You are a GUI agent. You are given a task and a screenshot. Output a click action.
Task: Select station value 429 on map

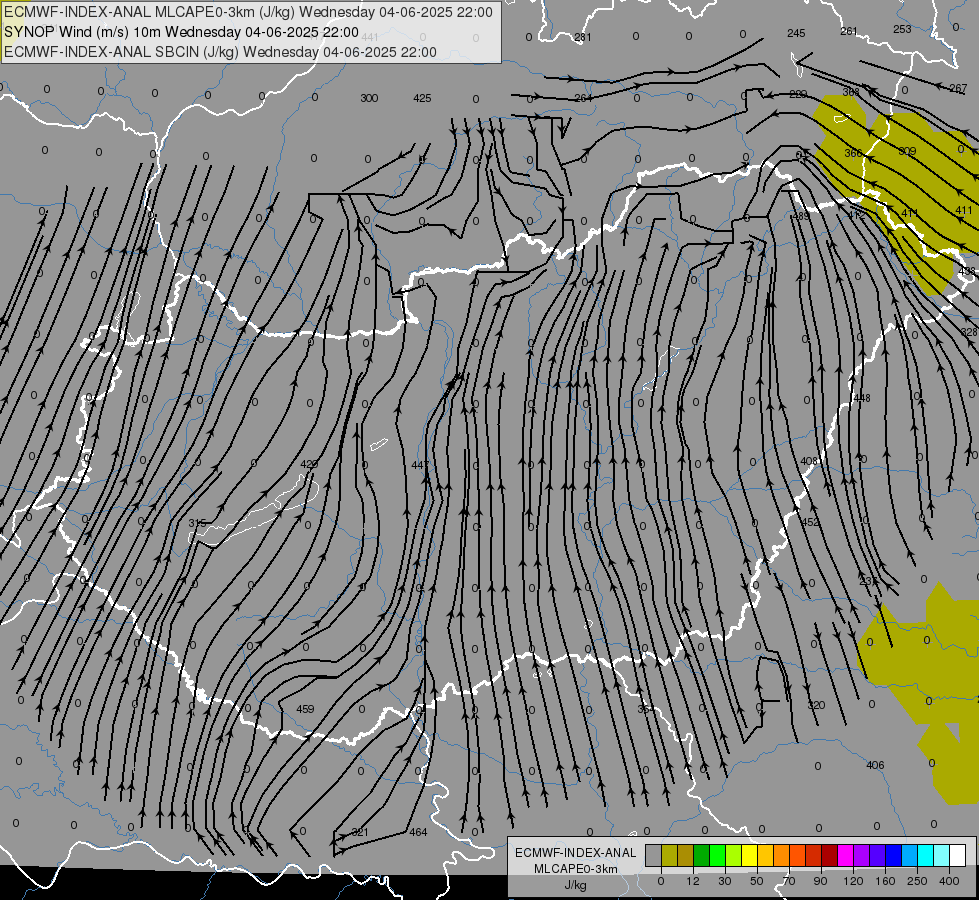309,464
